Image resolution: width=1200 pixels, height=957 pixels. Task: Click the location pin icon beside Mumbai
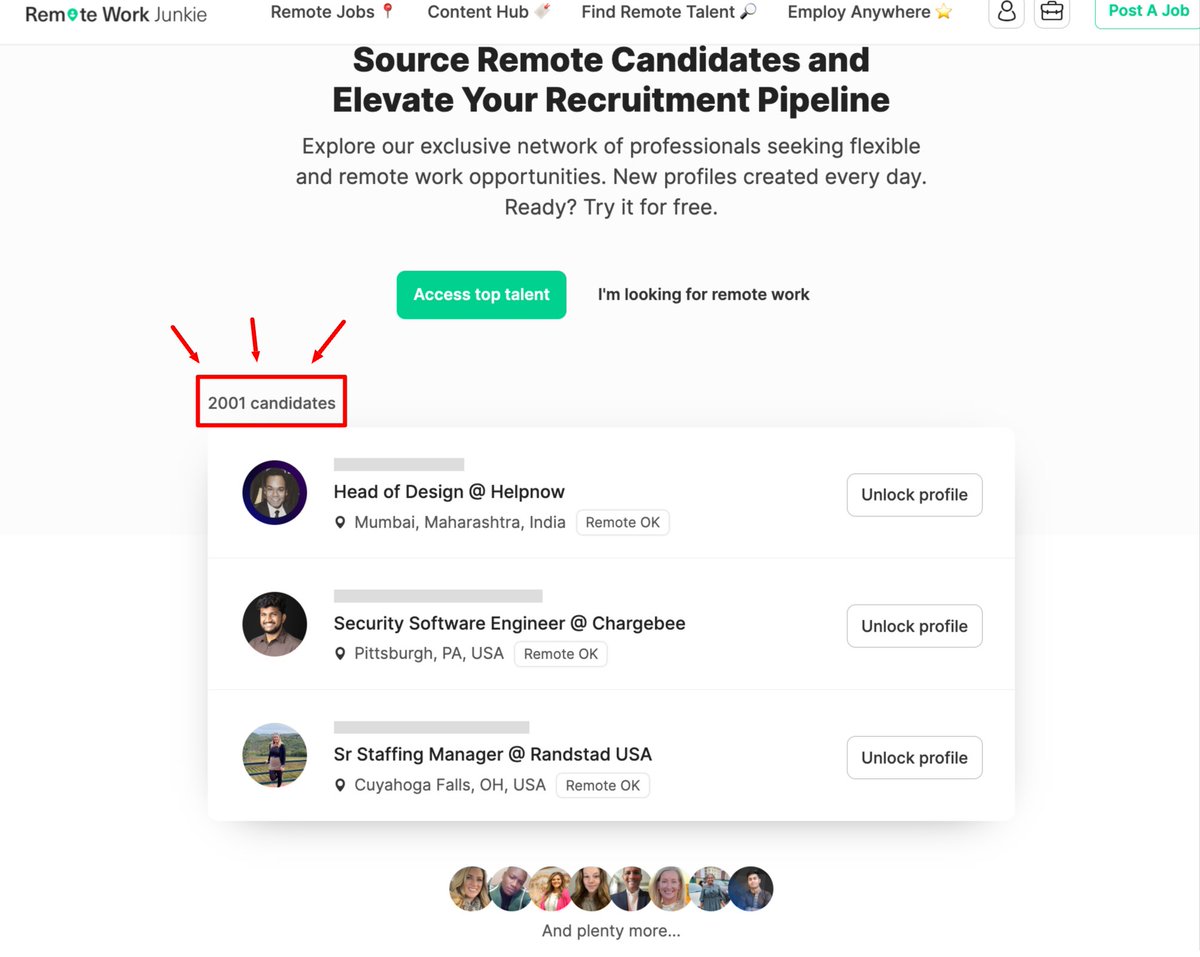[x=340, y=522]
